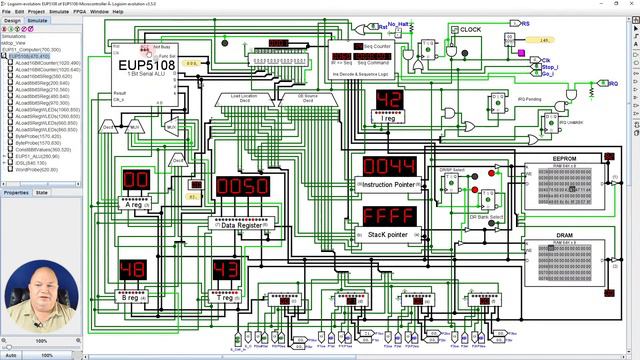The width and height of the screenshot is (640, 360).
Task: Click the canvas vertical scrollbar
Action: [630, 102]
